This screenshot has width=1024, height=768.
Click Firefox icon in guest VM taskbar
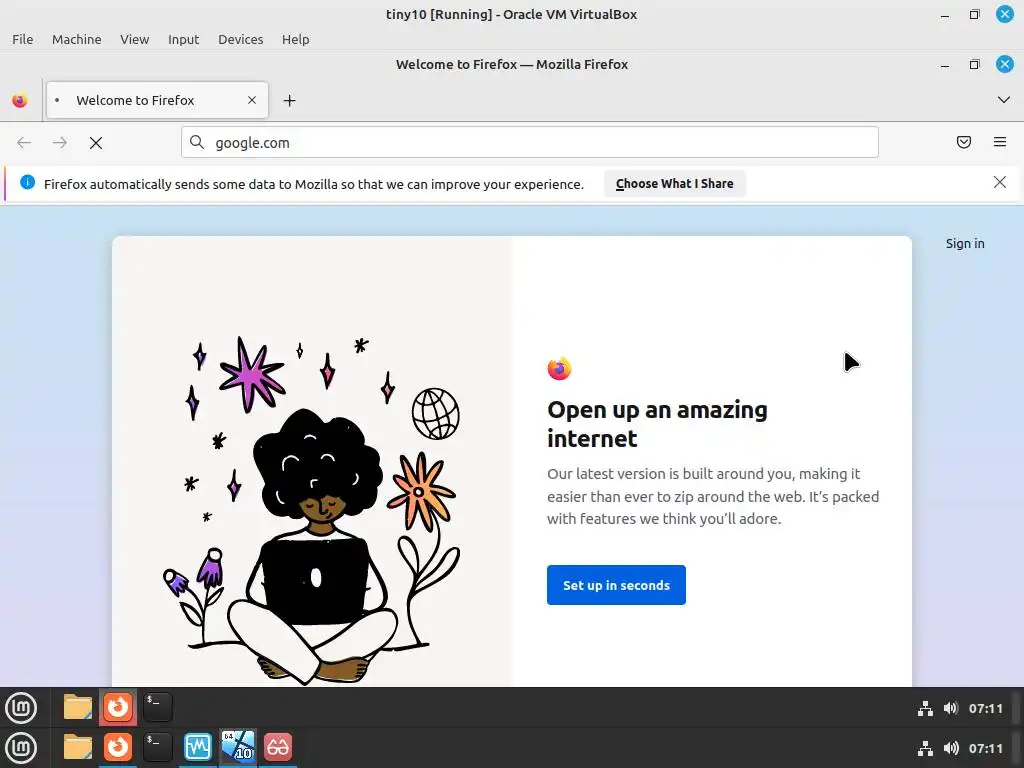click(x=118, y=707)
